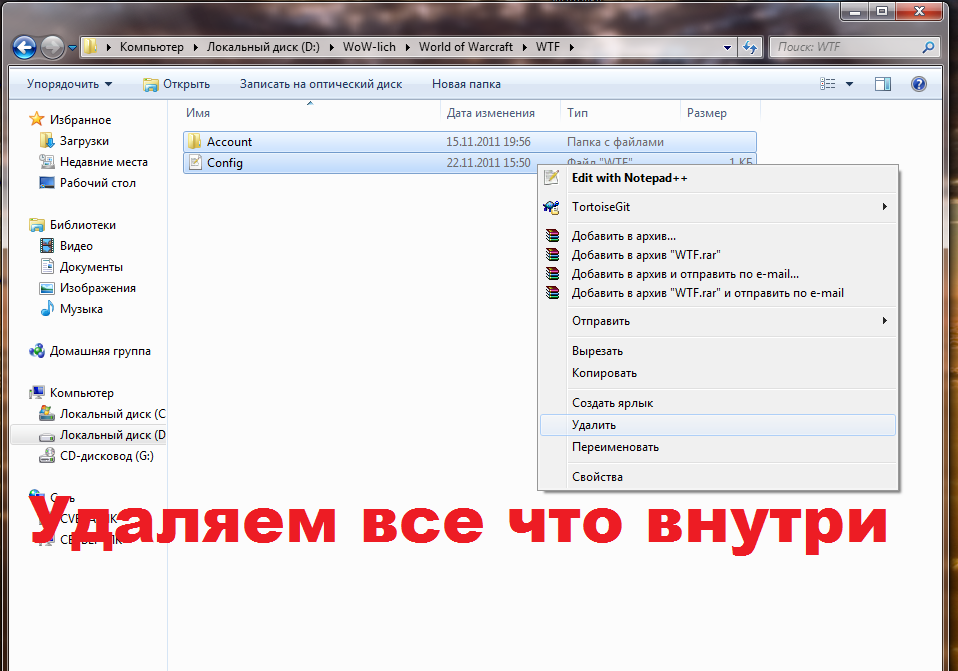958x671 pixels.
Task: Click the folder icon in the address bar
Action: tap(90, 47)
